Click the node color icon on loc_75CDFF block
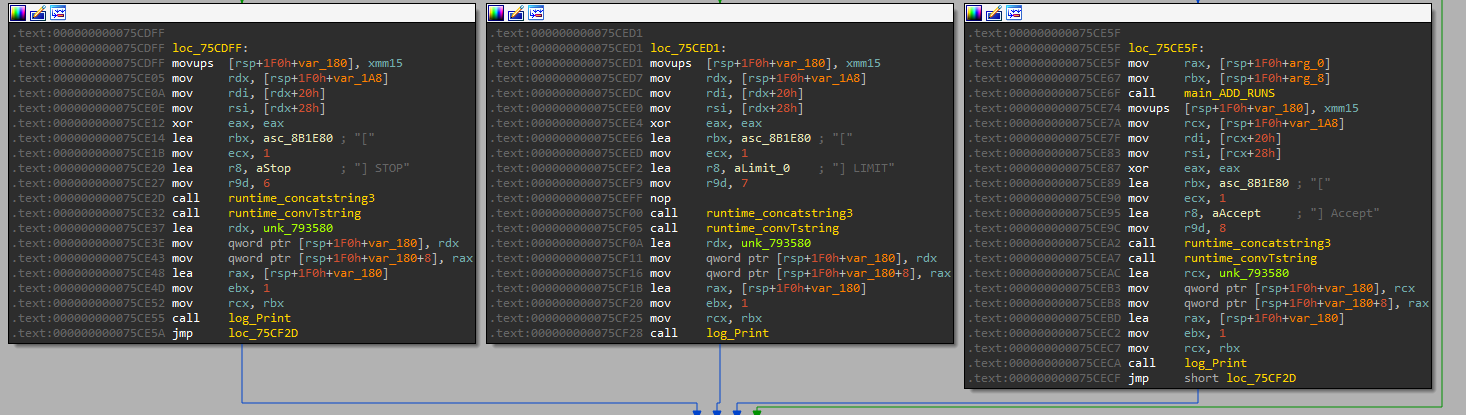Viewport: 1466px width, 415px height. [x=18, y=13]
